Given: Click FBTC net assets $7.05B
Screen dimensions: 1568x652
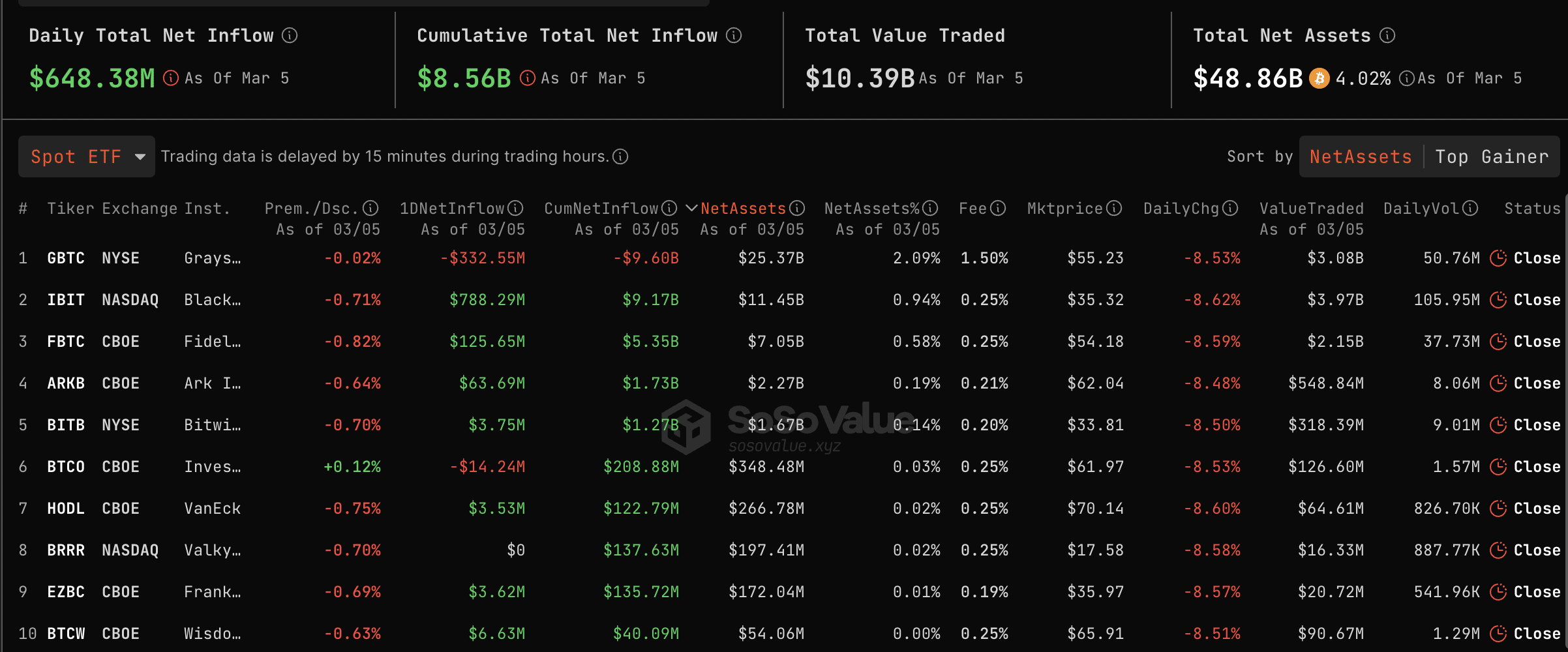Looking at the screenshot, I should click(776, 342).
